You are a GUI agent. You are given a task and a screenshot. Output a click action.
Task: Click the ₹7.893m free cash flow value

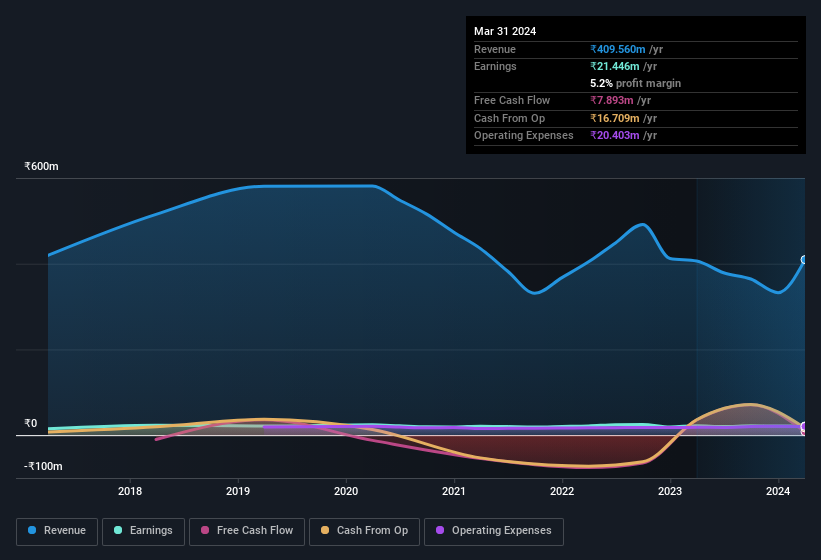click(x=612, y=100)
